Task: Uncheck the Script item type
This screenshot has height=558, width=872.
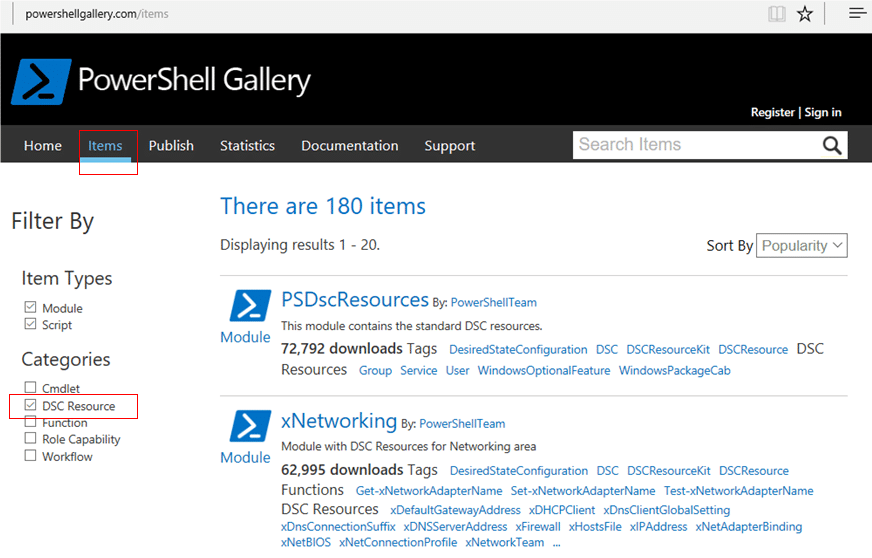Action: tap(31, 324)
